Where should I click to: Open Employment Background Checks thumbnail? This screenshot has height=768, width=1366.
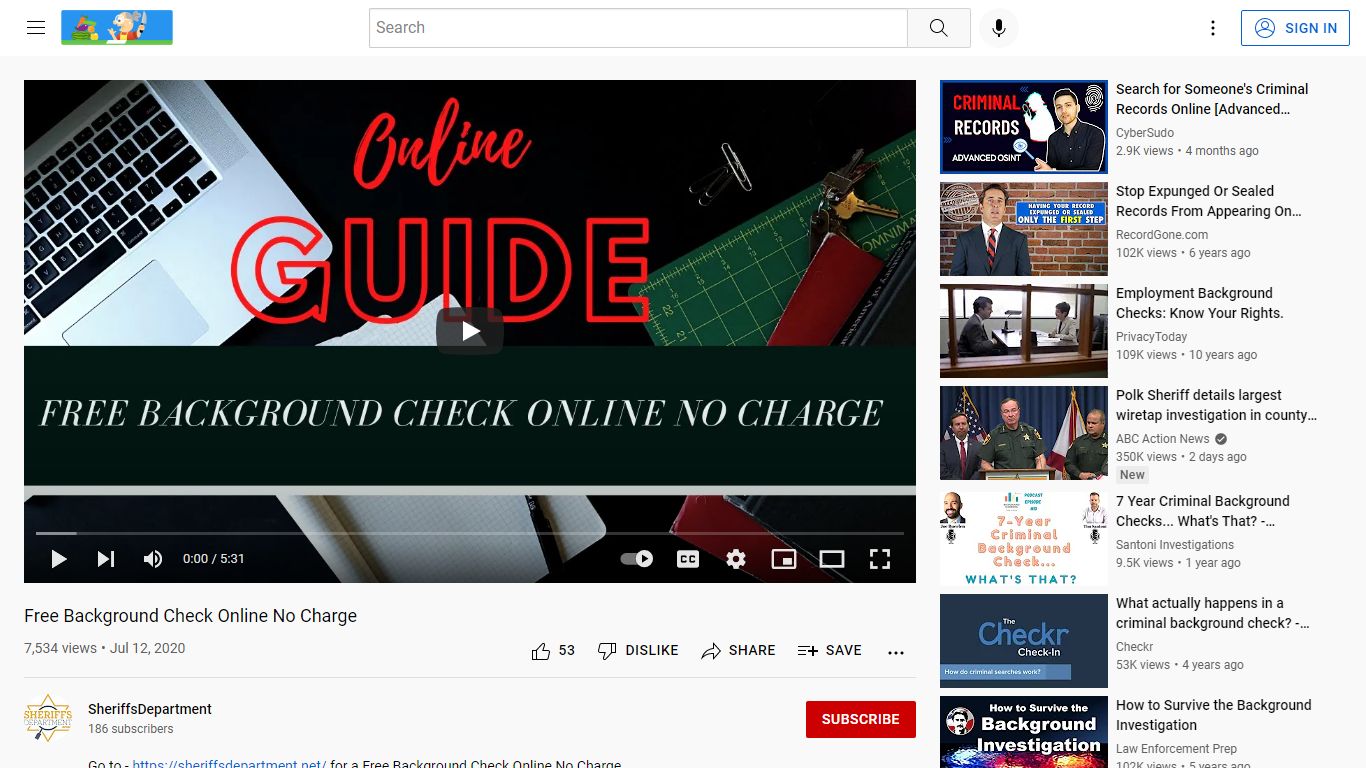click(x=1024, y=331)
